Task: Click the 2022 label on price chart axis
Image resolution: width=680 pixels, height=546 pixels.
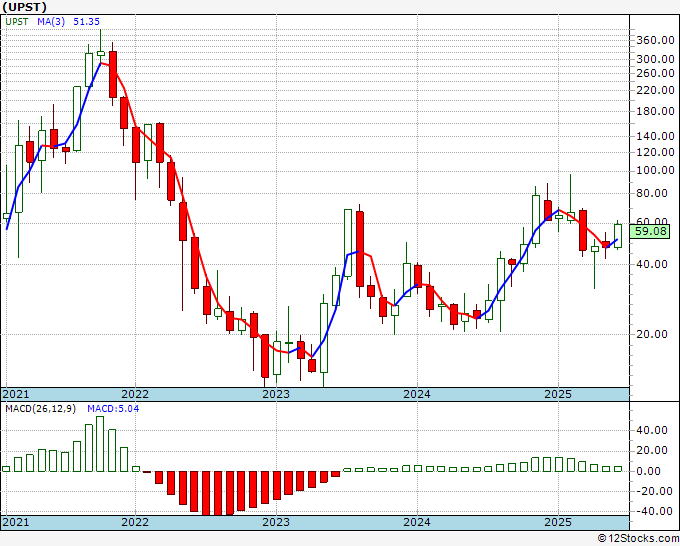Action: [135, 394]
